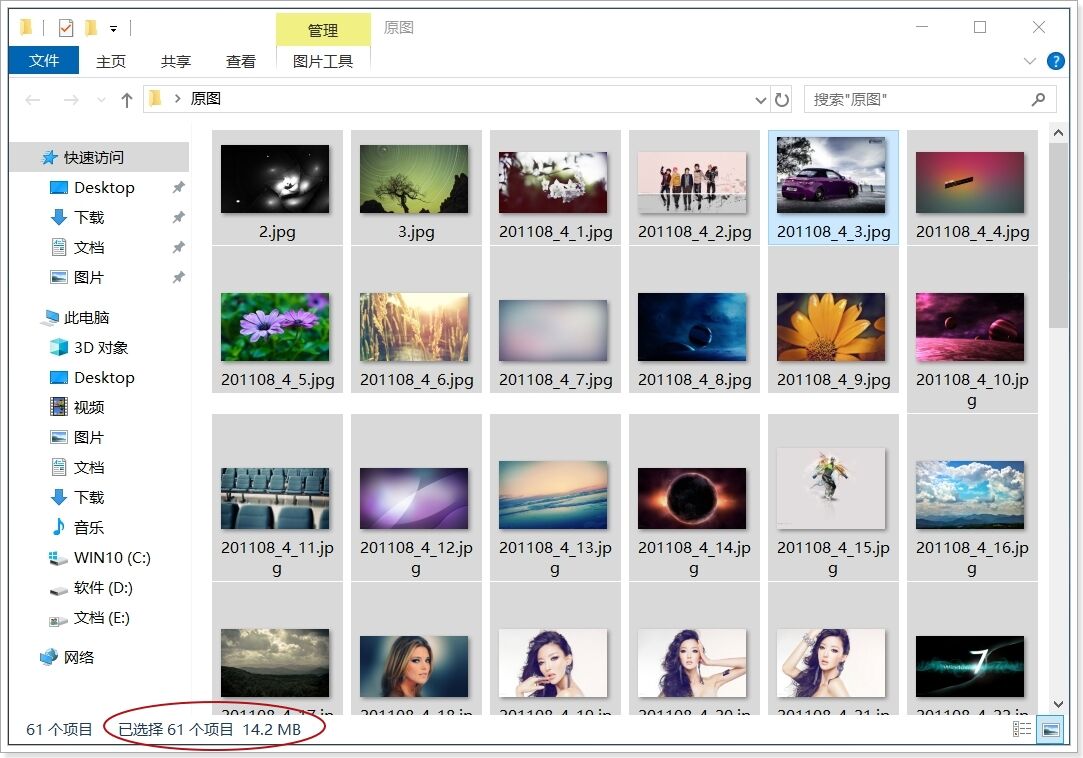Open the 文件 menu
1083x758 pixels.
click(x=43, y=61)
